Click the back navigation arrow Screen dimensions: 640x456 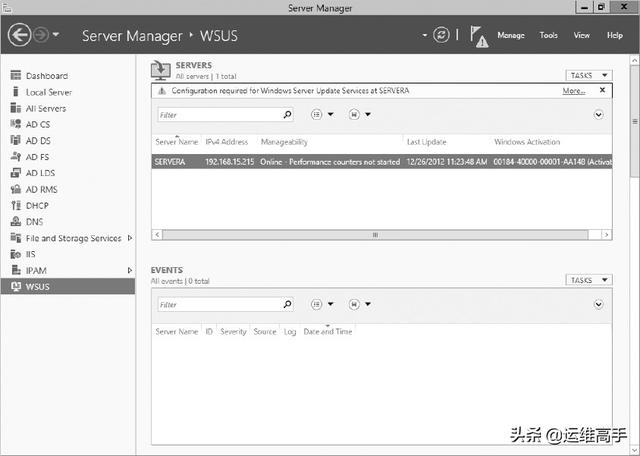tap(19, 35)
